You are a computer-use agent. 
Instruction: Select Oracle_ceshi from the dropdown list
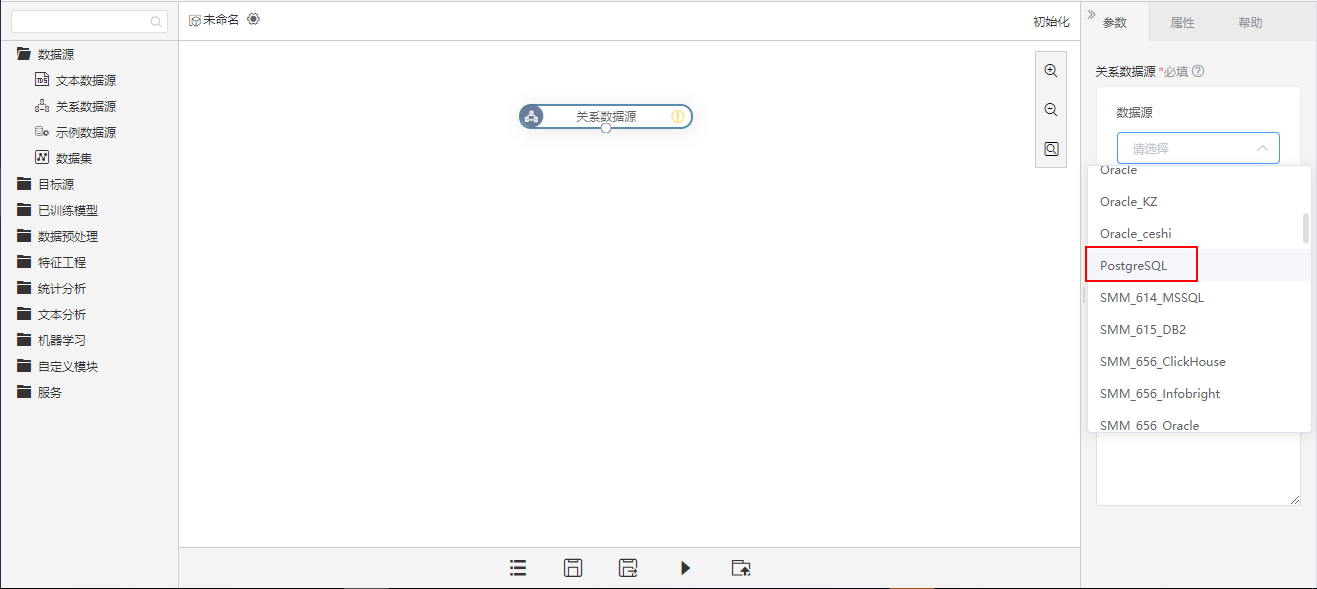click(x=1199, y=234)
